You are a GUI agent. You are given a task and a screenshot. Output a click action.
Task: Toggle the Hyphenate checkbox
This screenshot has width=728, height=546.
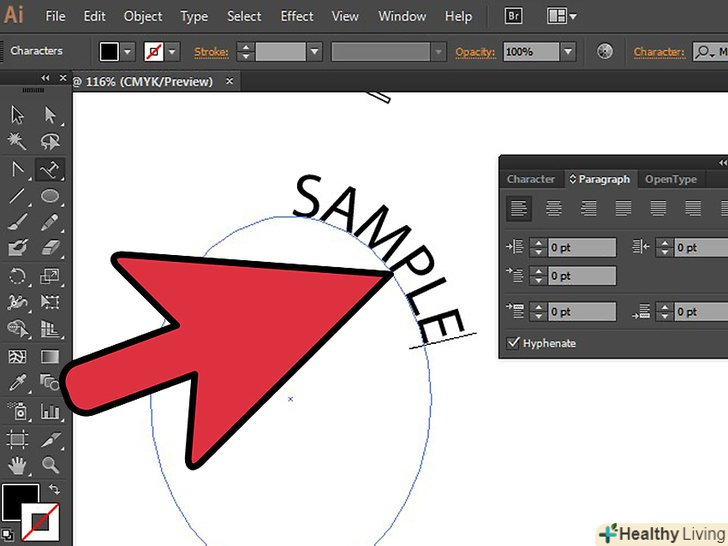coord(513,343)
